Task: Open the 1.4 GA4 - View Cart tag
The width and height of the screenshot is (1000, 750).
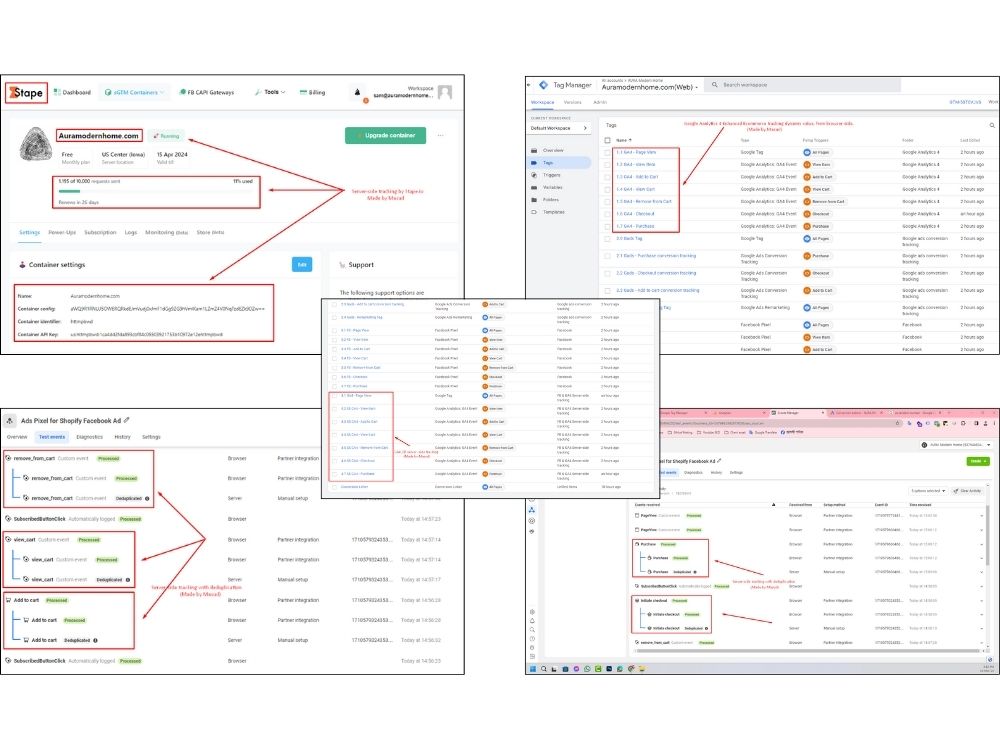Action: [636, 189]
